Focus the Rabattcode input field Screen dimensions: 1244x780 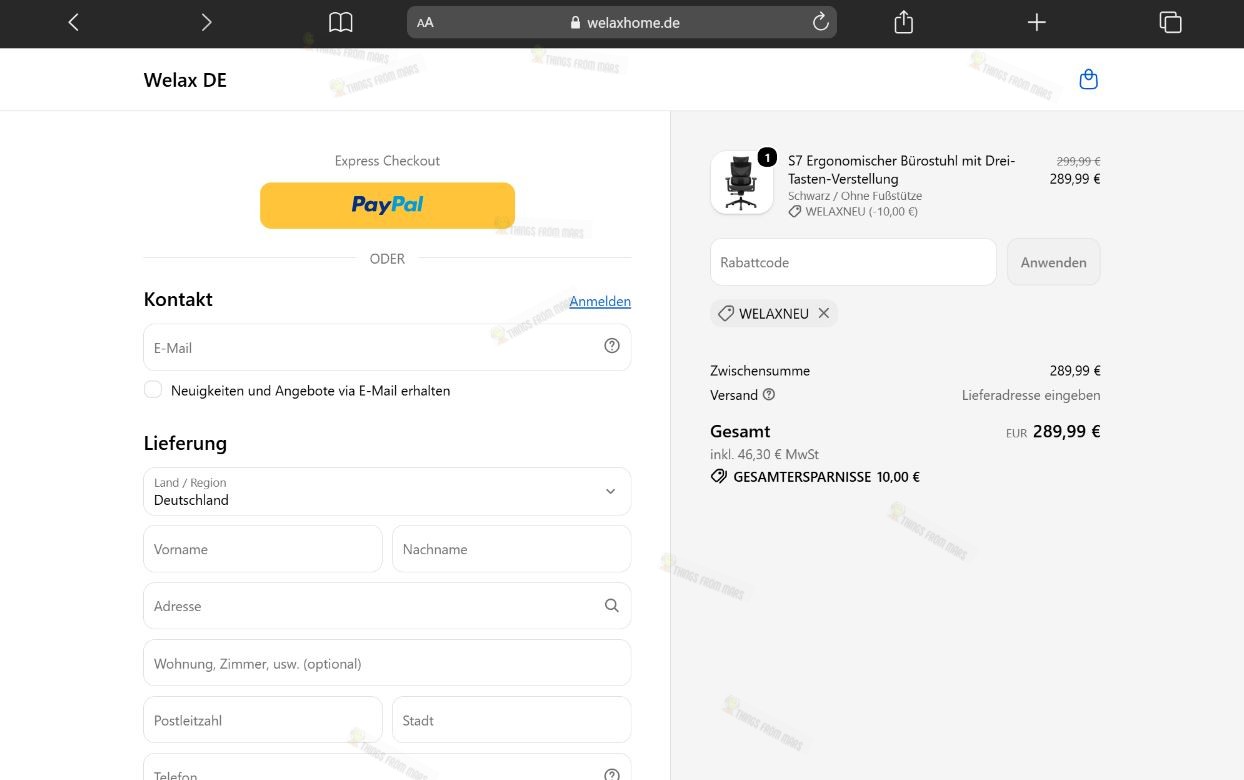(x=853, y=262)
